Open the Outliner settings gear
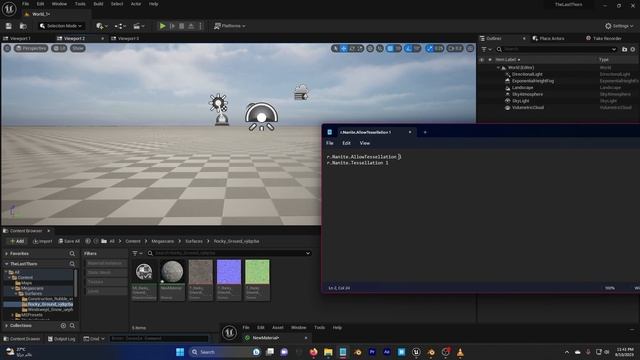This screenshot has height=360, width=640. [x=633, y=49]
